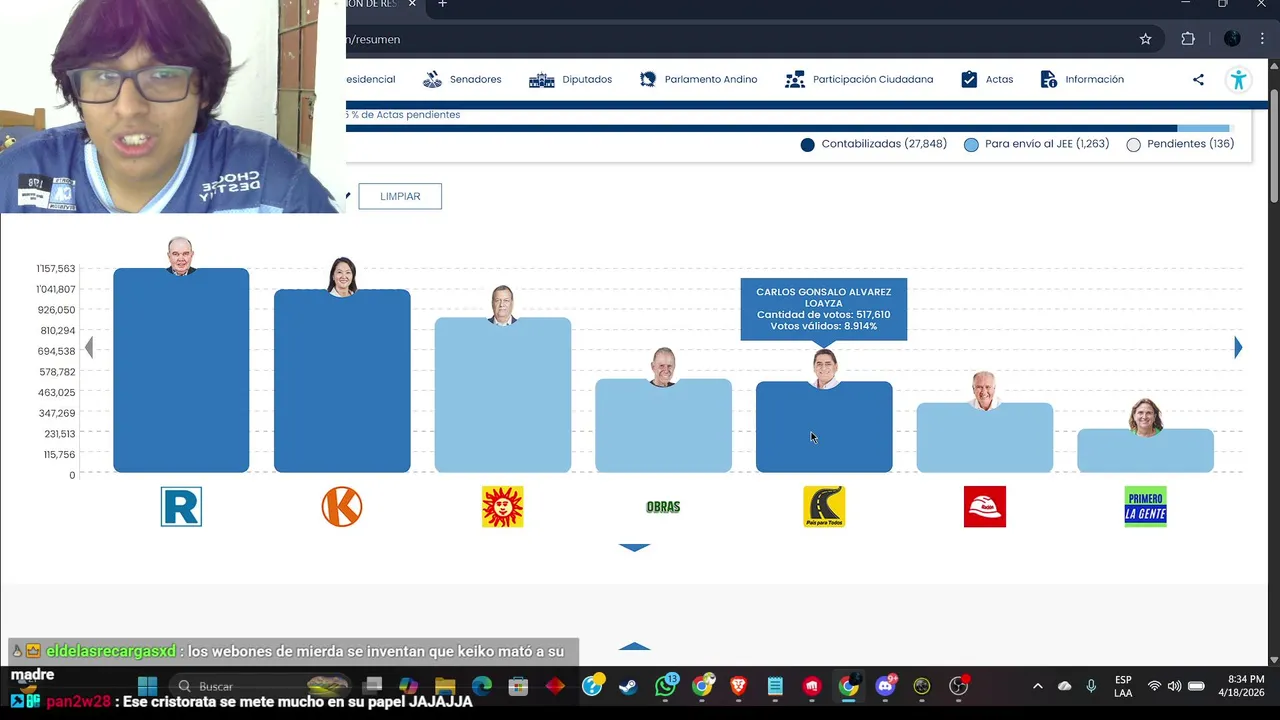Open File Explorer from the taskbar
Viewport: 1280px width, 720px height.
click(x=445, y=686)
